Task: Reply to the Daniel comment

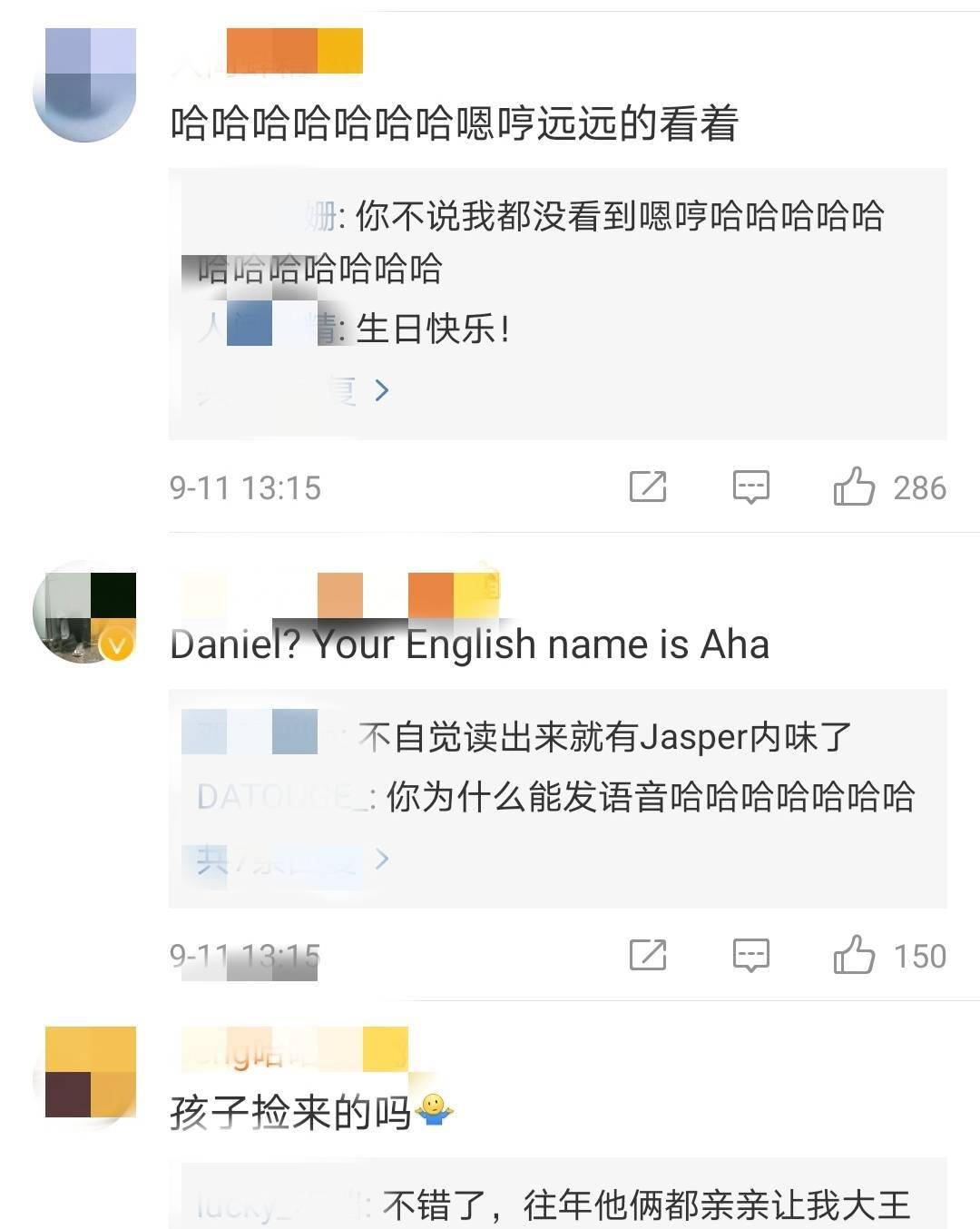Action: point(750,956)
